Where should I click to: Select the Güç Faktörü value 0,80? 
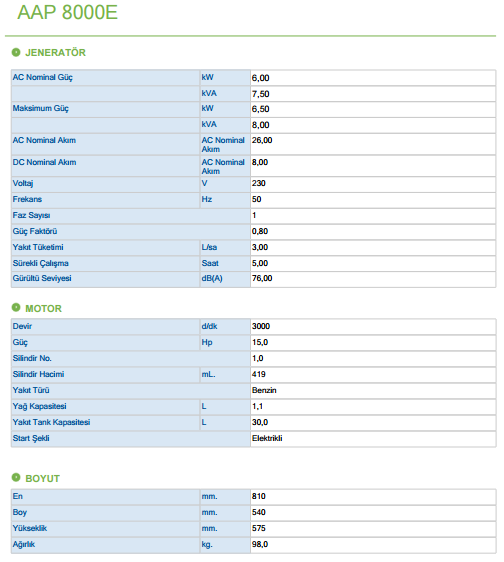[260, 232]
